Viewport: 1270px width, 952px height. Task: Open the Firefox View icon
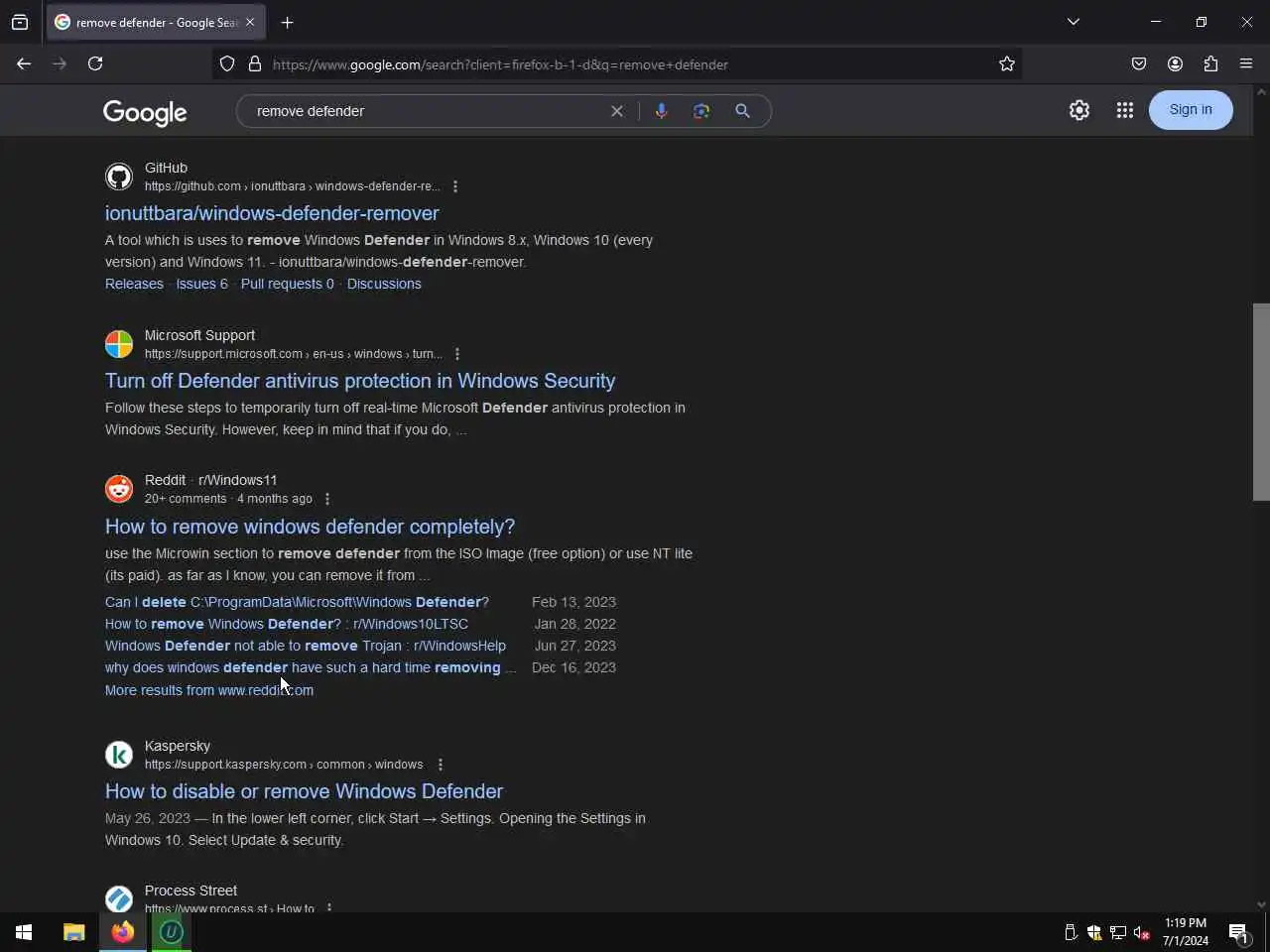[x=20, y=22]
